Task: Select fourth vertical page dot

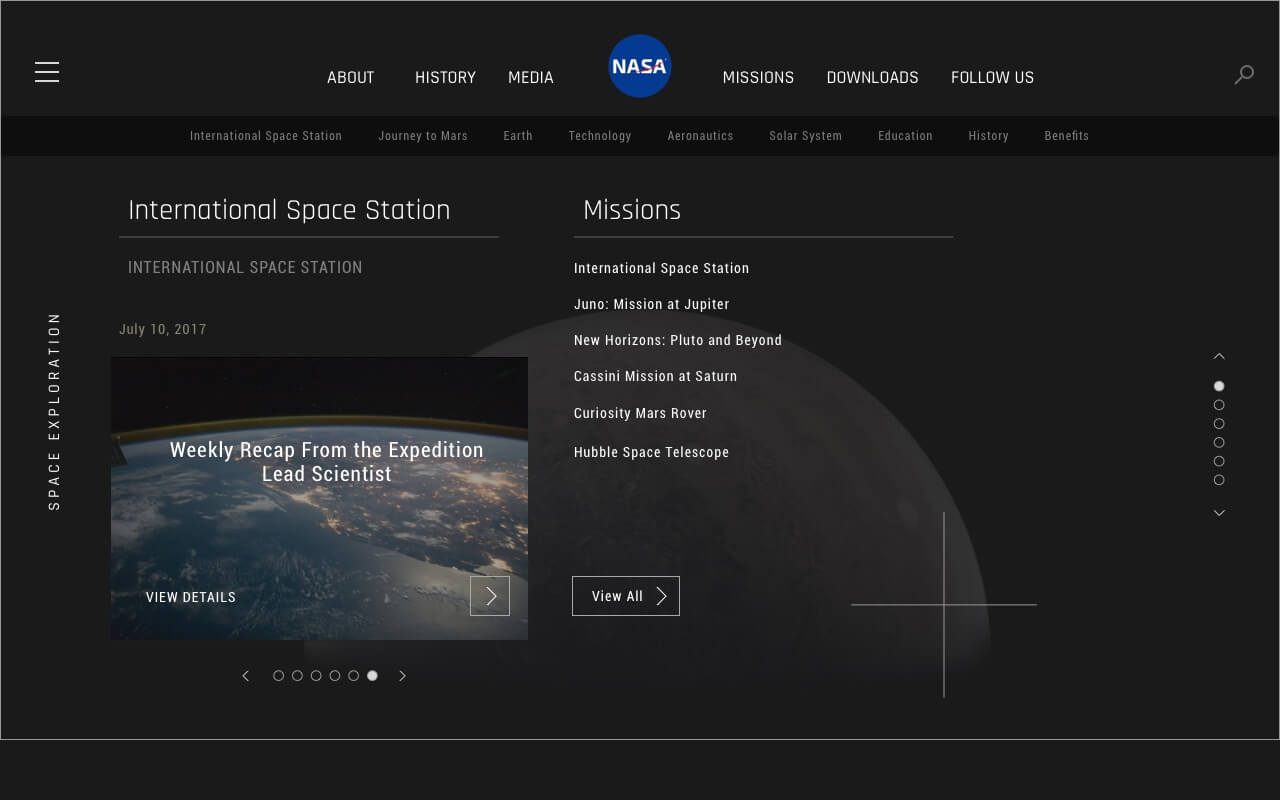Action: point(1219,442)
